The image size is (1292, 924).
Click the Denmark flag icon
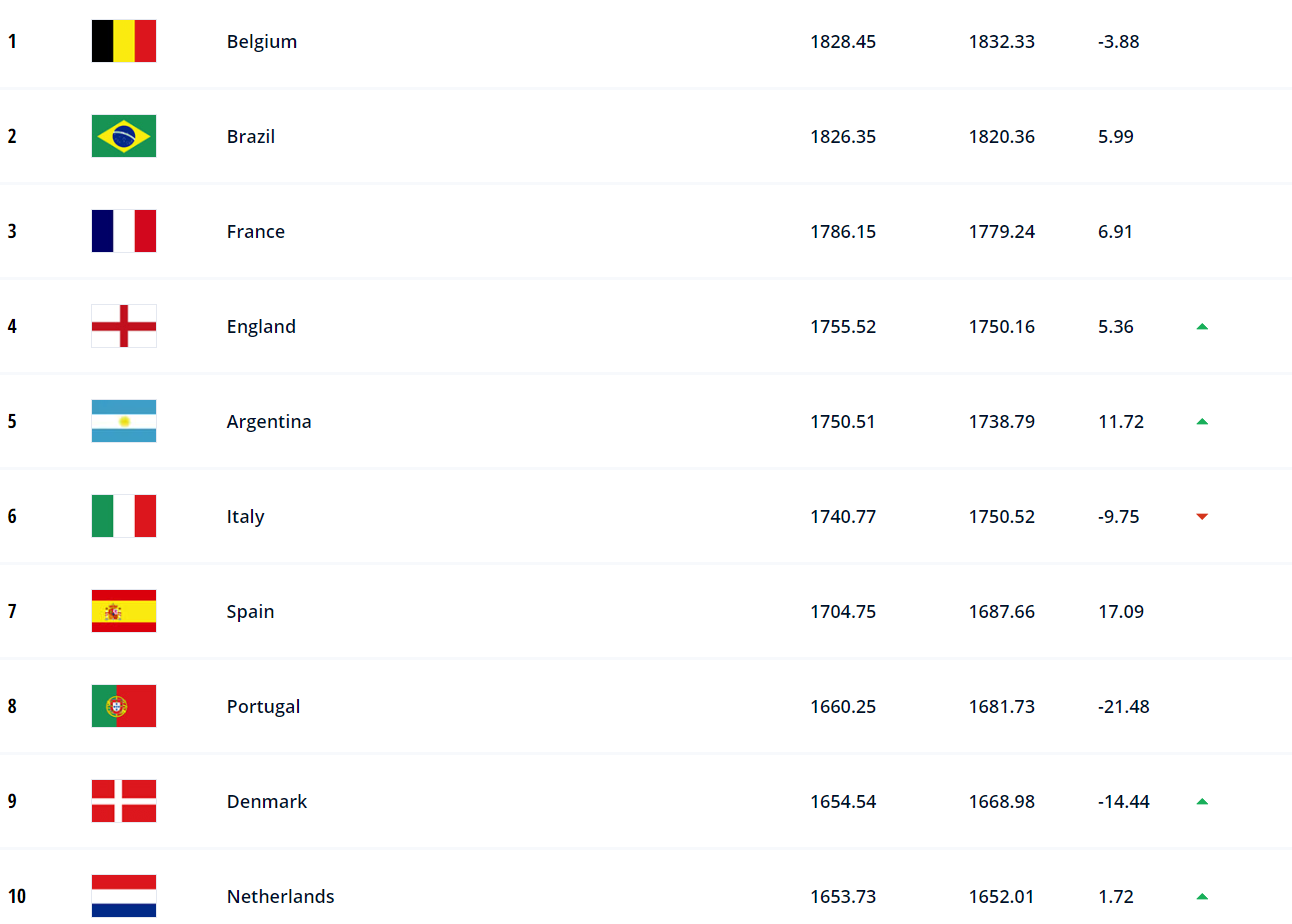(x=124, y=801)
